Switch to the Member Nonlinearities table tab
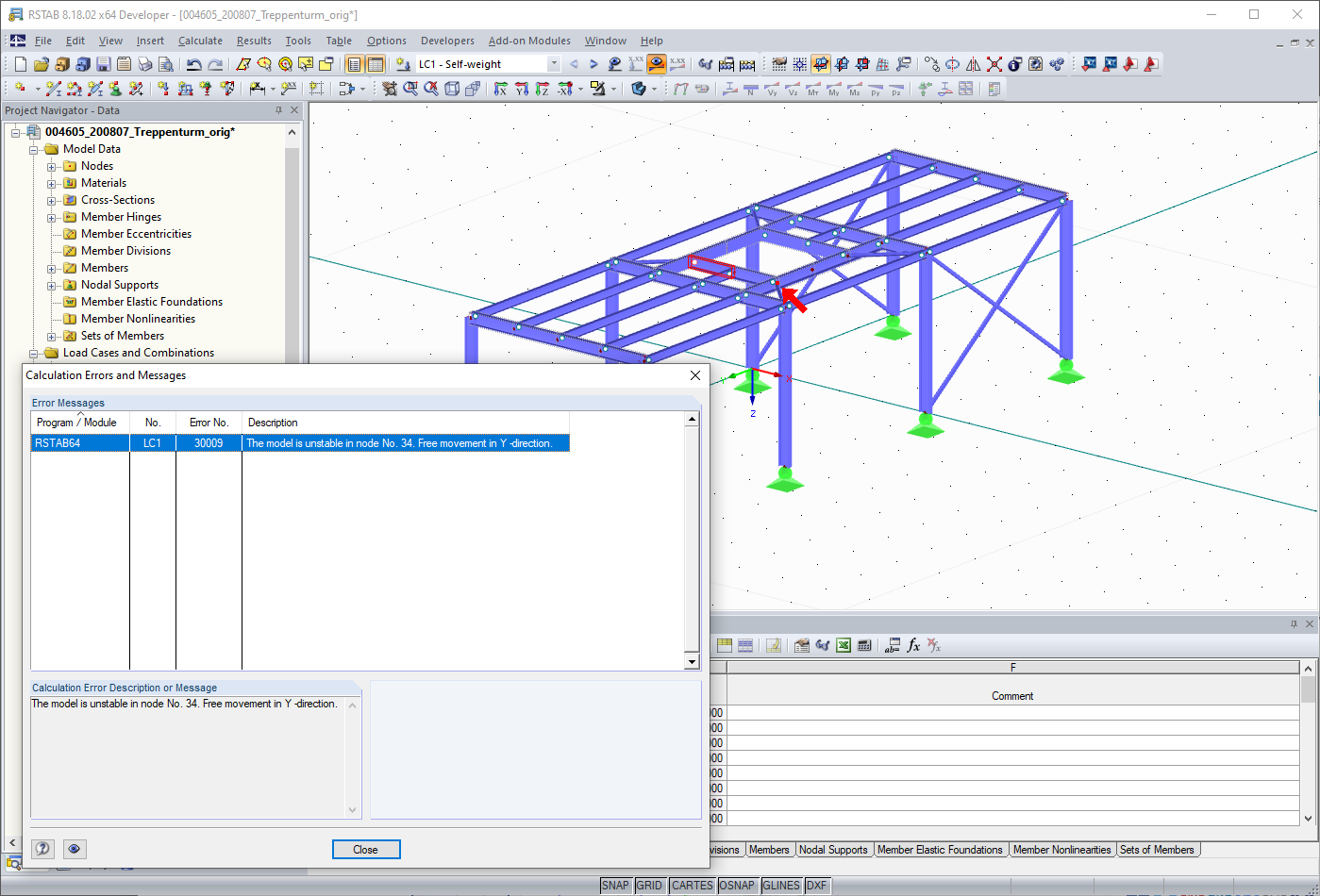 point(1061,850)
